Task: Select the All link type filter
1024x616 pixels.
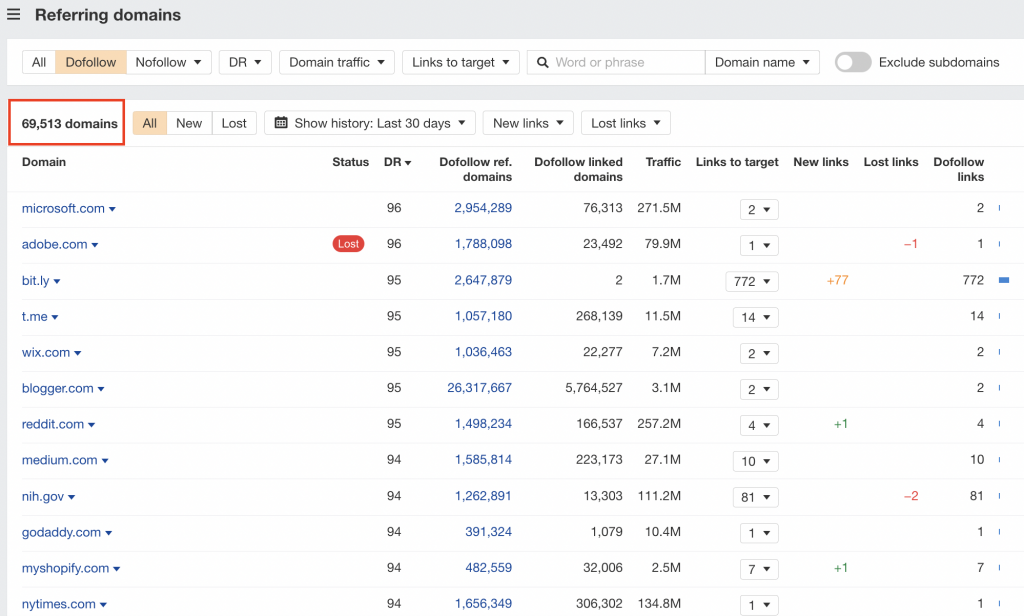Action: (39, 62)
